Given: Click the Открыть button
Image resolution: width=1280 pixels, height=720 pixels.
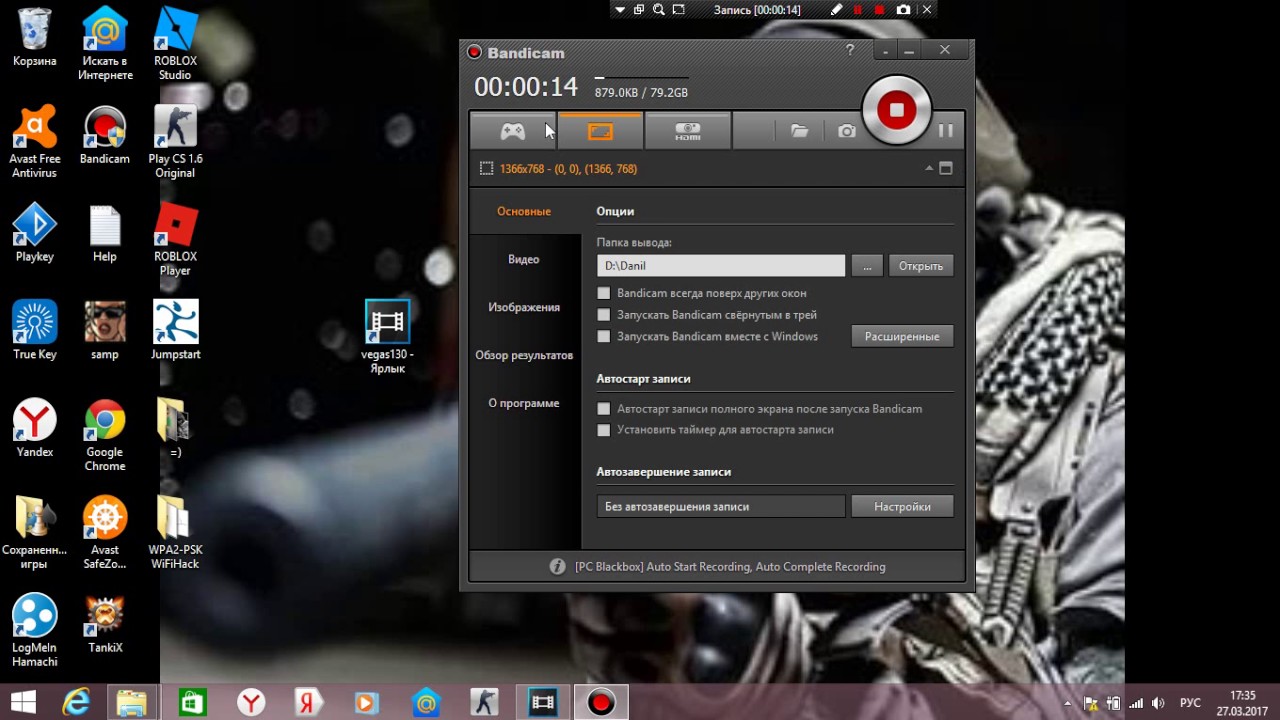Looking at the screenshot, I should 921,266.
